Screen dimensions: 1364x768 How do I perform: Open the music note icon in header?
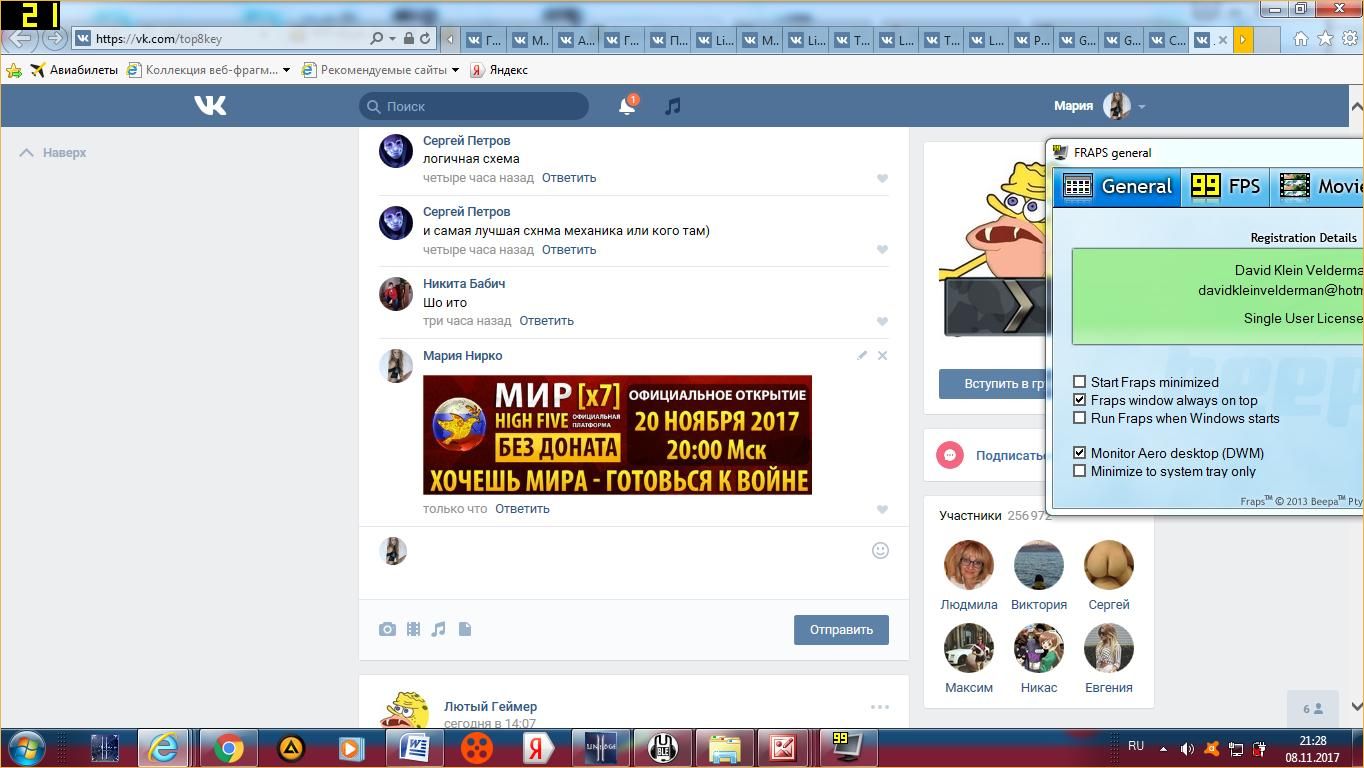(x=673, y=106)
